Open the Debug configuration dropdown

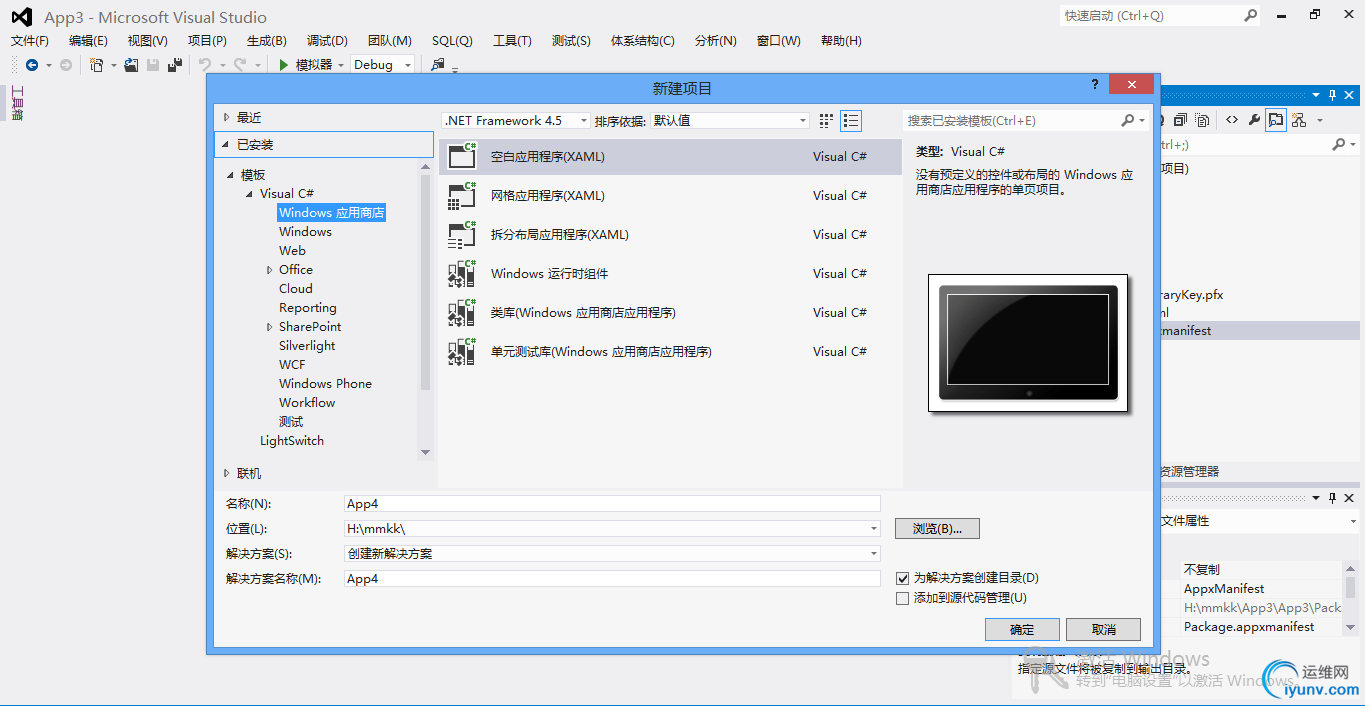tap(382, 65)
